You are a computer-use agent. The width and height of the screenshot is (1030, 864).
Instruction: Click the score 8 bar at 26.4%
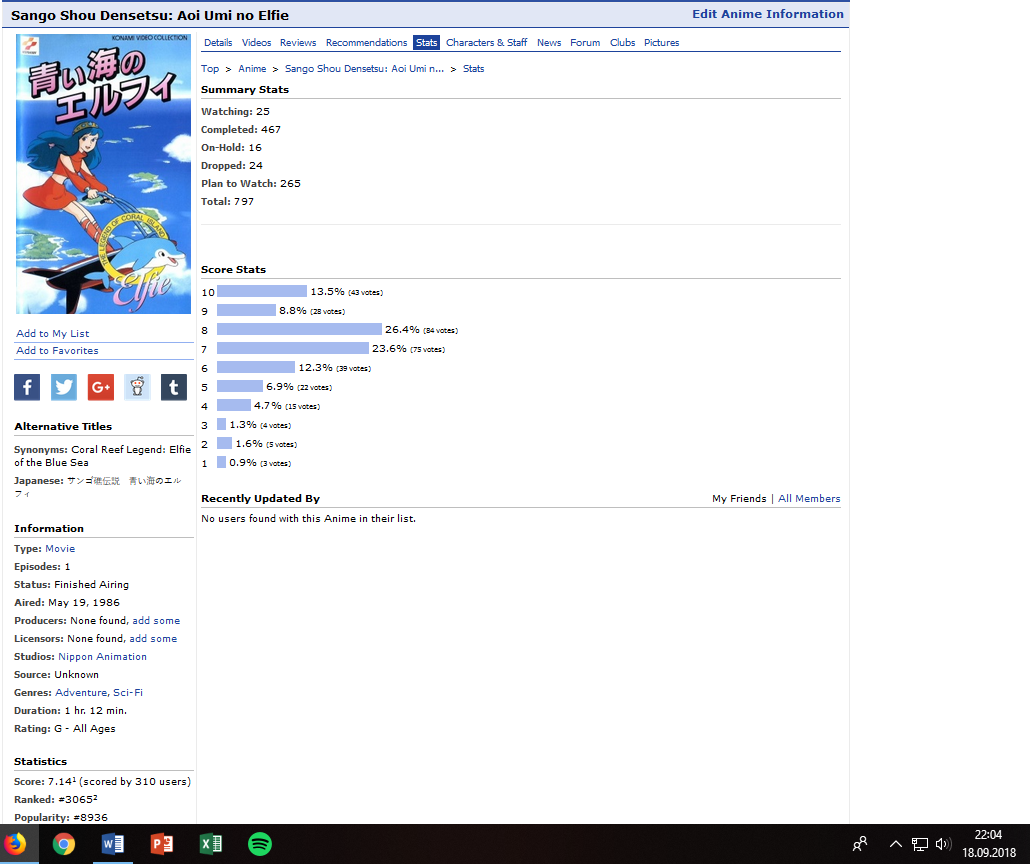coord(299,329)
